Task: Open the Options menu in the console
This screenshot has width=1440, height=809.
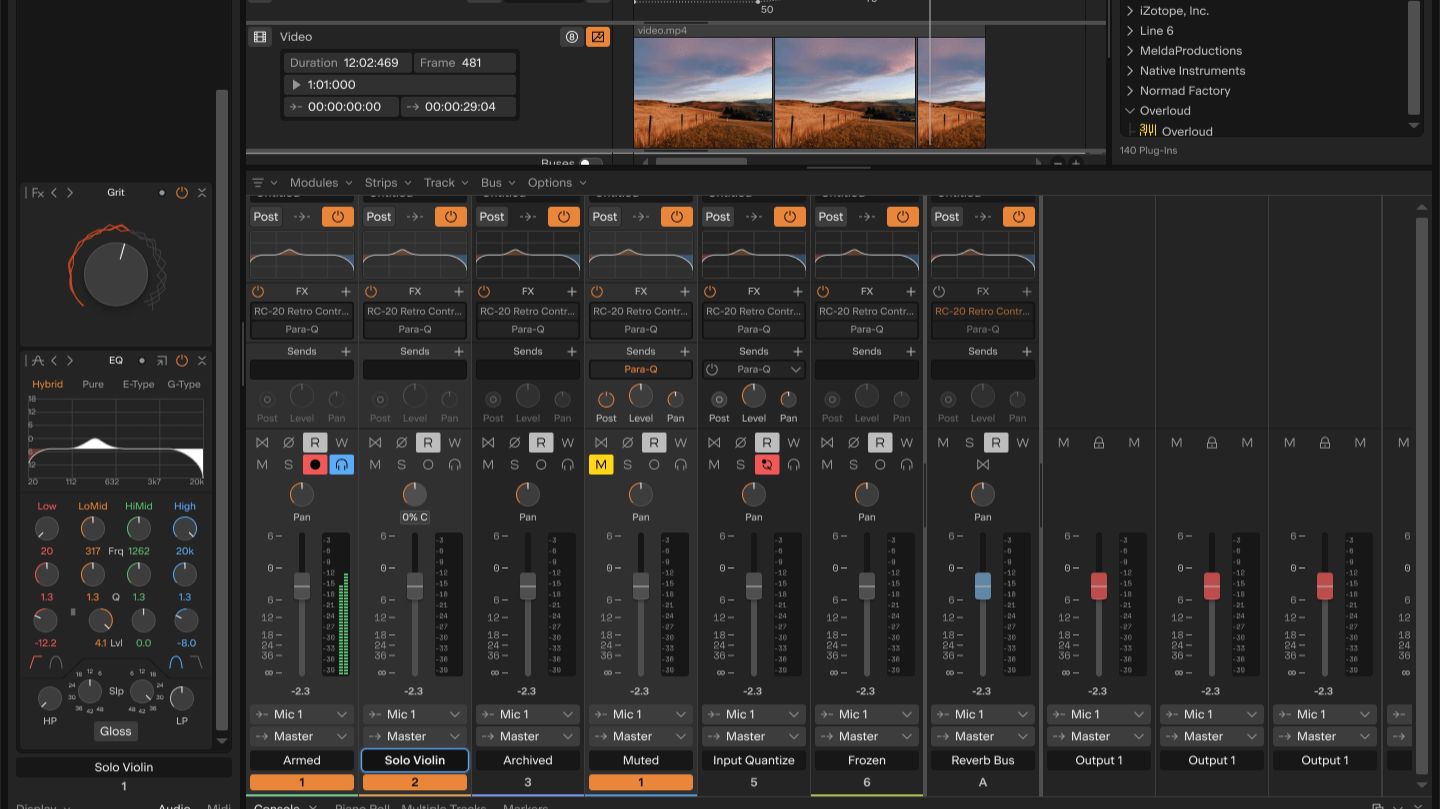Action: (x=557, y=183)
